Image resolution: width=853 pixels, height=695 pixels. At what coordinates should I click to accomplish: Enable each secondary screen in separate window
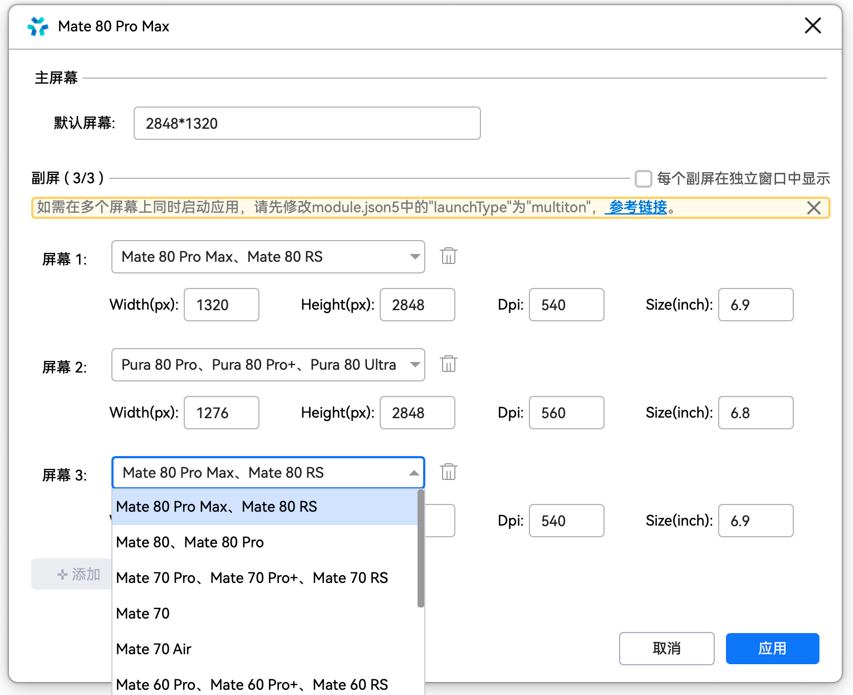tap(644, 179)
